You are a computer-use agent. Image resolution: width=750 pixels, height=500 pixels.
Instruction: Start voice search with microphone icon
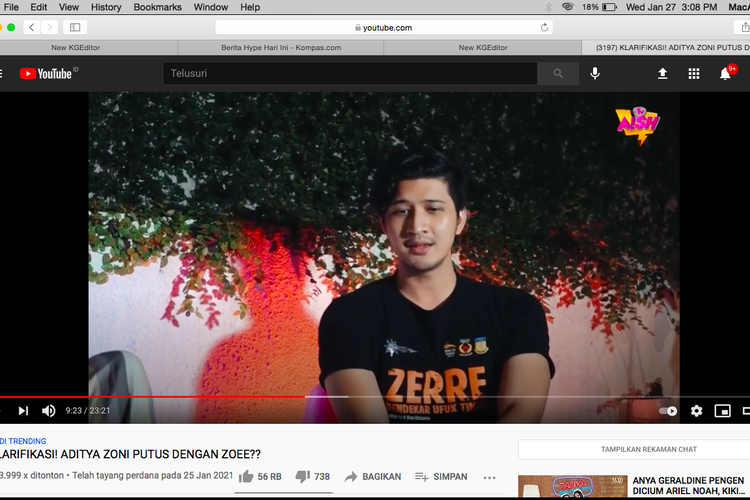pos(595,73)
